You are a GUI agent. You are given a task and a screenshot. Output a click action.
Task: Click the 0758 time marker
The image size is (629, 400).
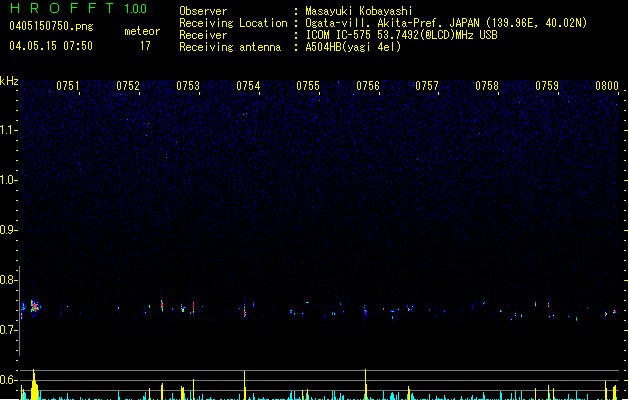pos(487,86)
